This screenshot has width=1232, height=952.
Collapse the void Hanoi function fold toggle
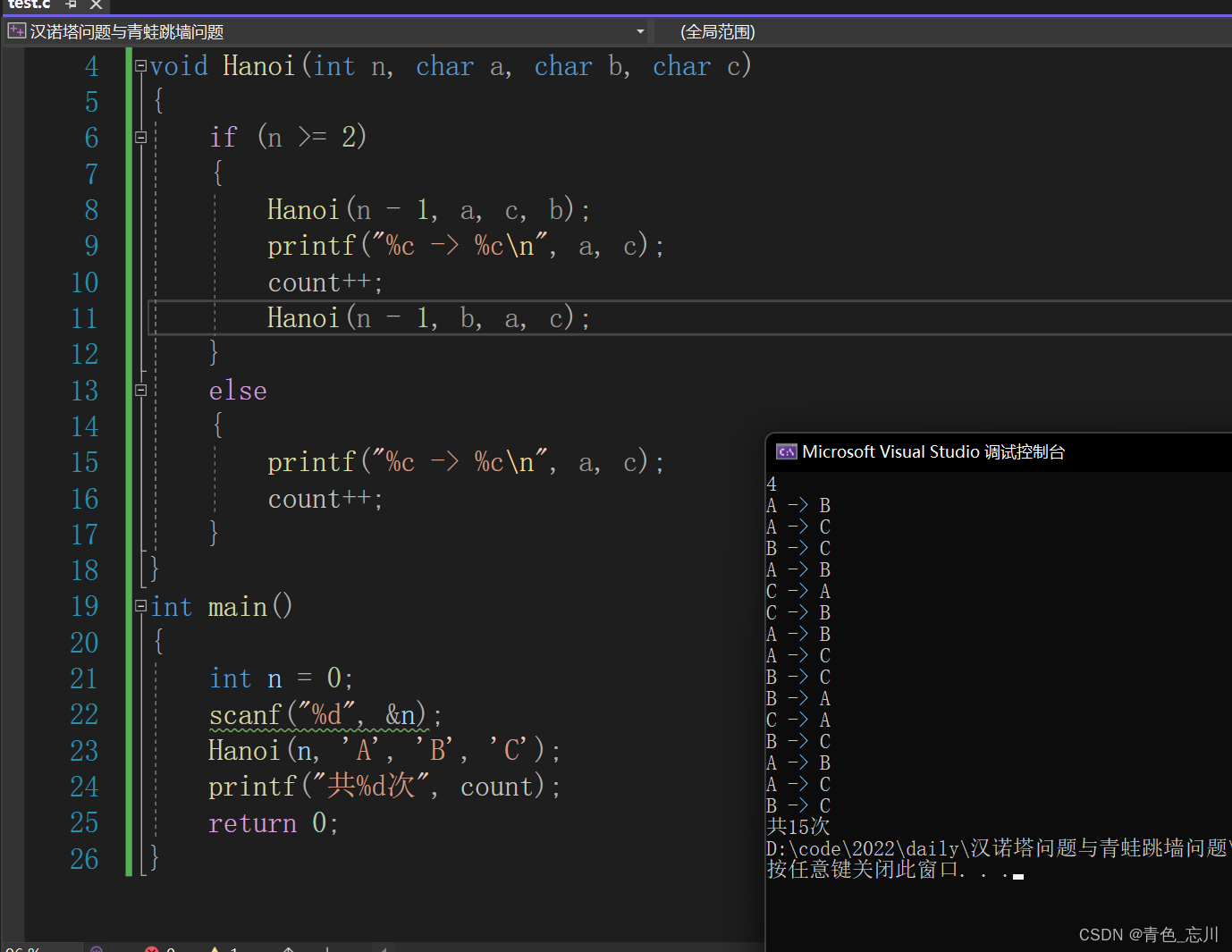coord(140,66)
